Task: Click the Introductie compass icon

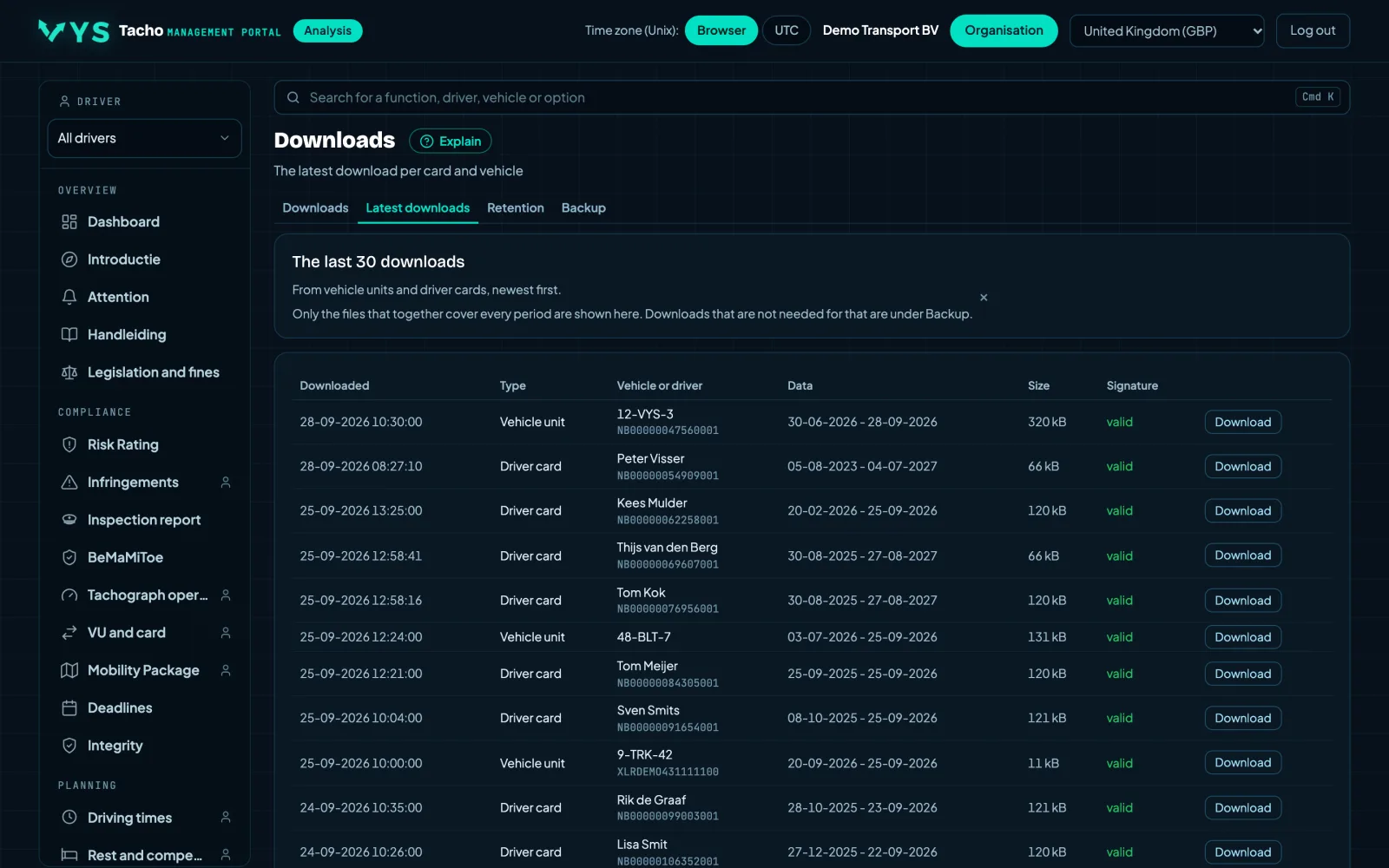Action: [x=69, y=260]
